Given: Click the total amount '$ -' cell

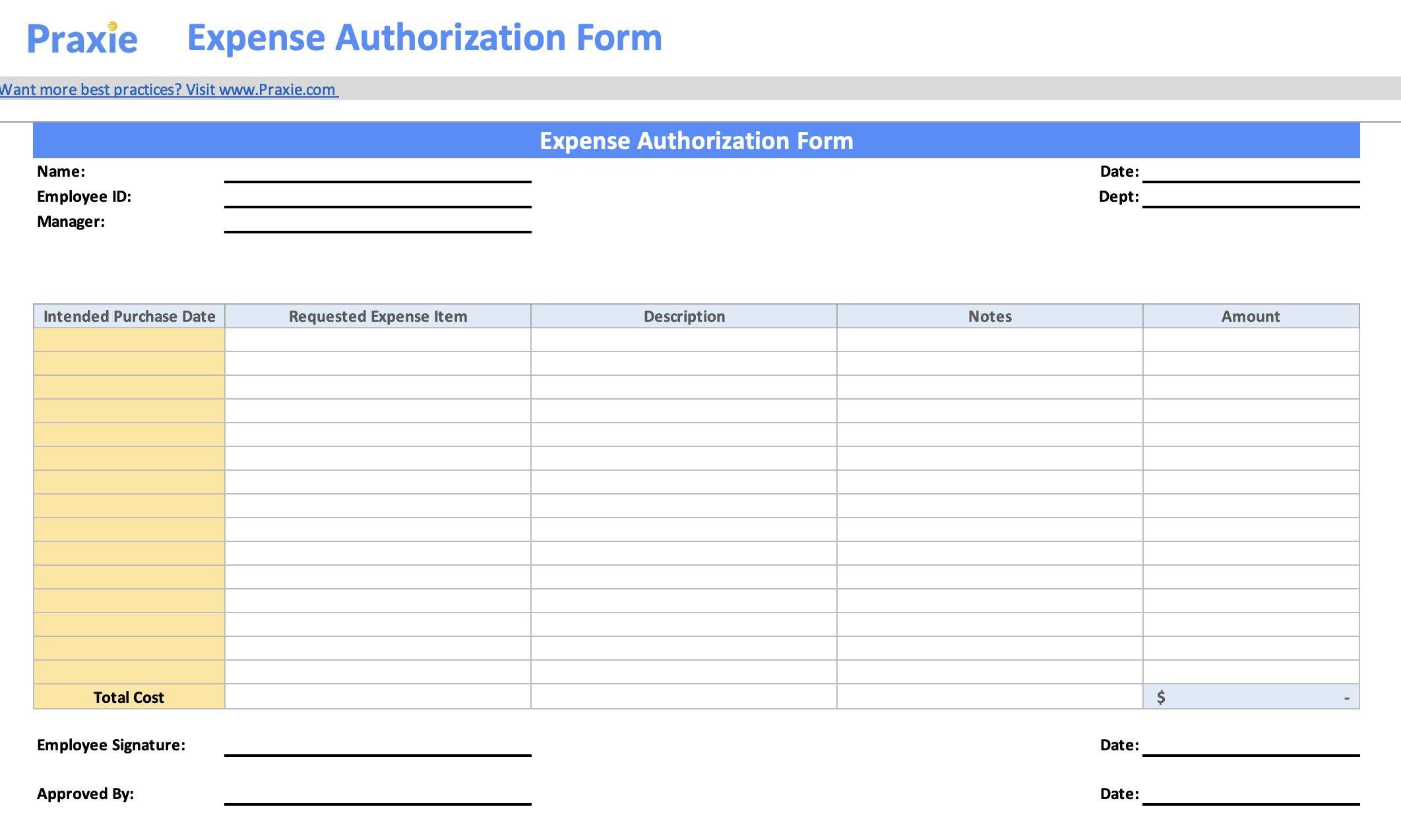Looking at the screenshot, I should (x=1251, y=697).
